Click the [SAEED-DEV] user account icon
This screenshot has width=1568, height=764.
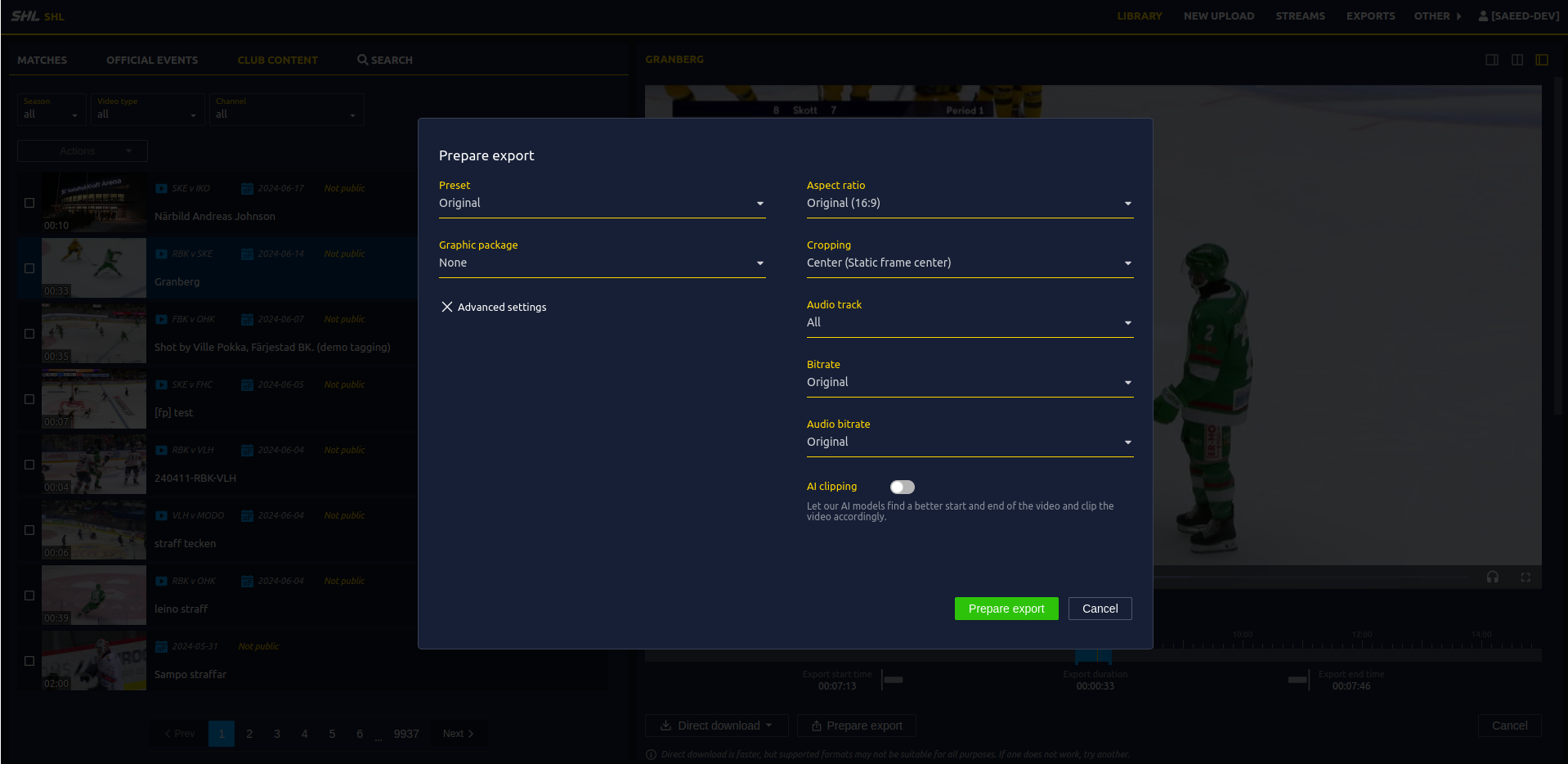pos(1484,15)
